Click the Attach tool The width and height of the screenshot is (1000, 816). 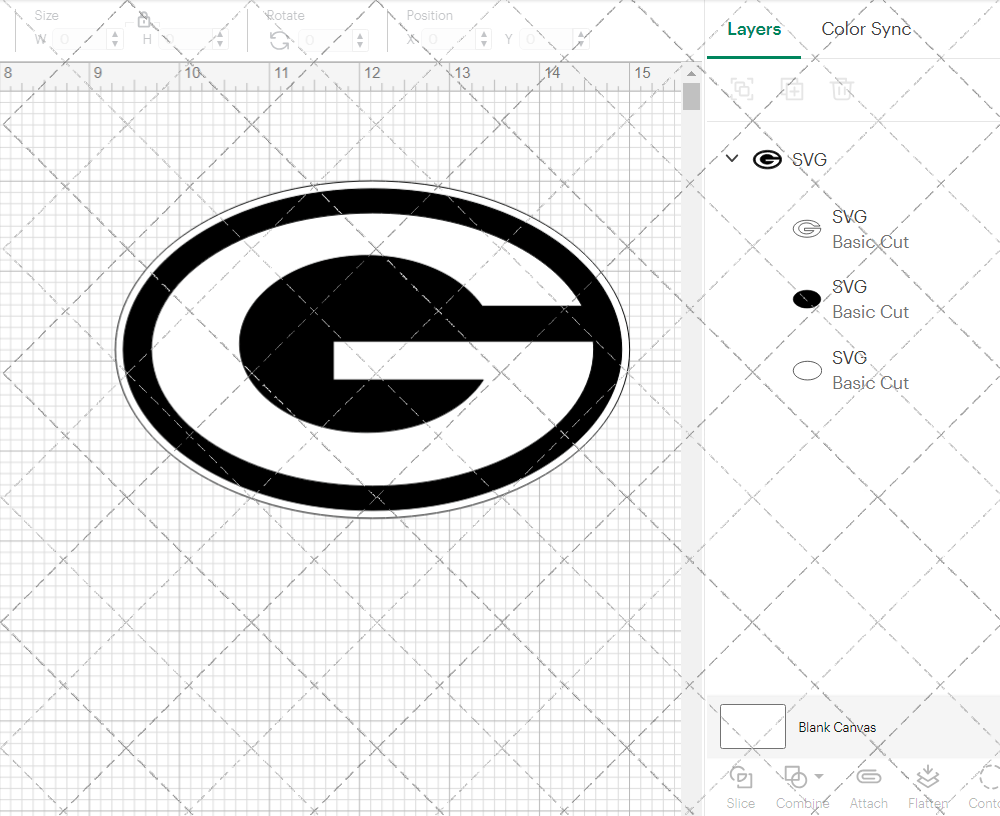[868, 789]
